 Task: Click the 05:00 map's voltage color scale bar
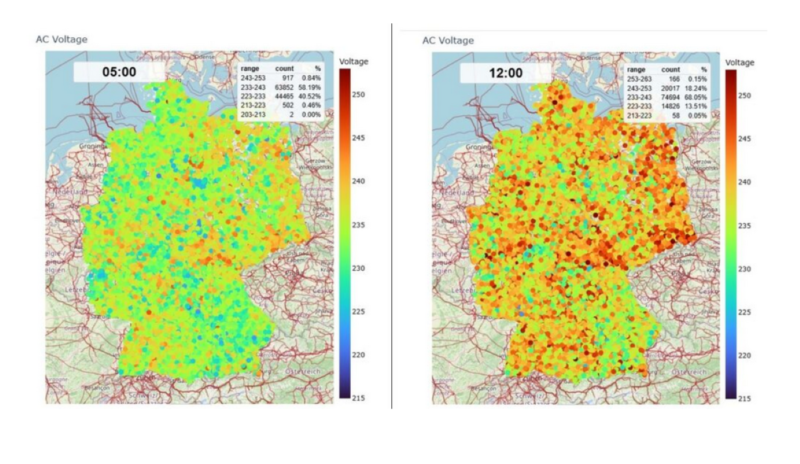coord(345,233)
